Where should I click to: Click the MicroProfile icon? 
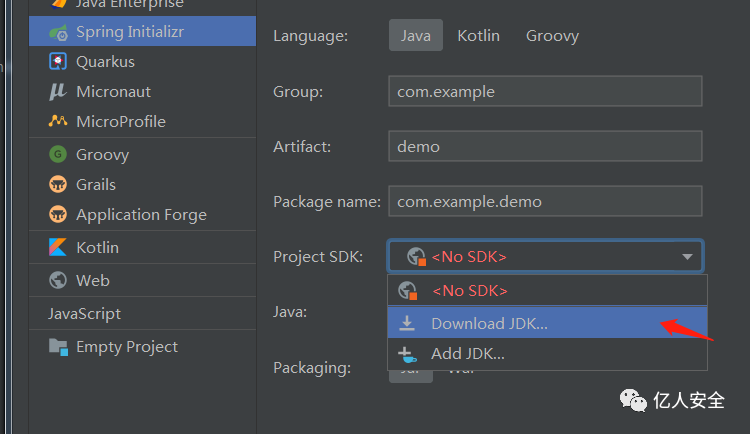click(58, 121)
